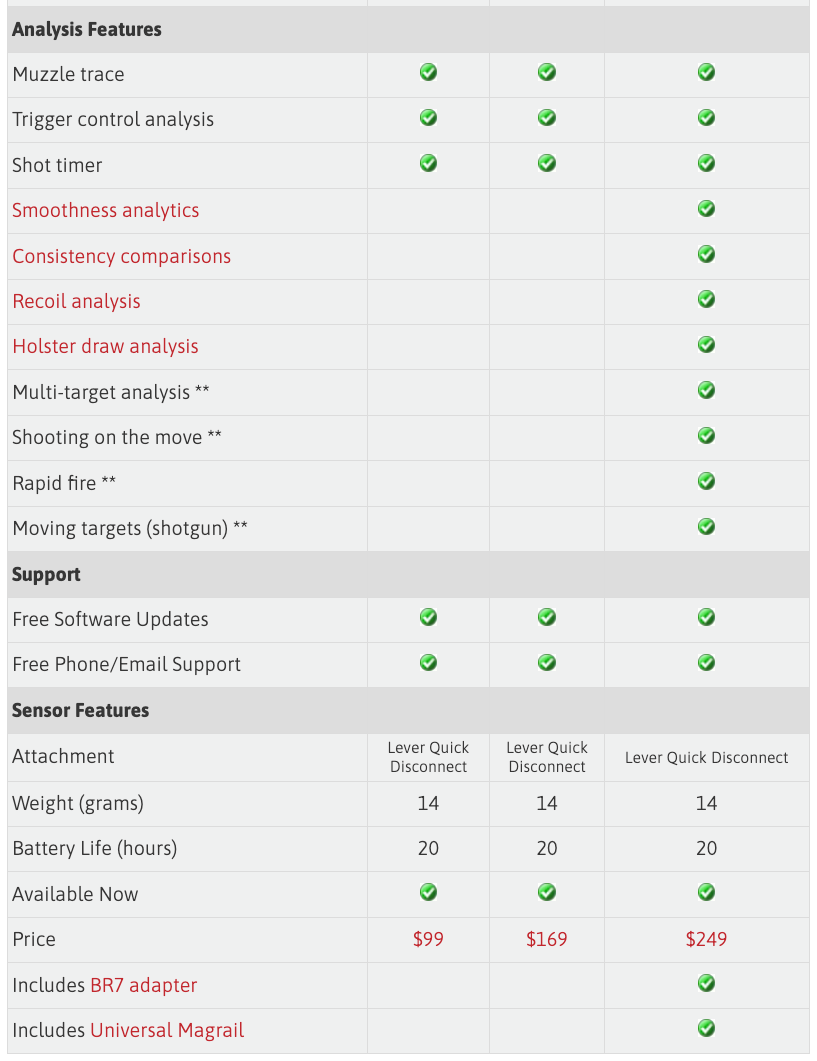Click the Analysis Features section header
The width and height of the screenshot is (817, 1061).
(x=87, y=29)
